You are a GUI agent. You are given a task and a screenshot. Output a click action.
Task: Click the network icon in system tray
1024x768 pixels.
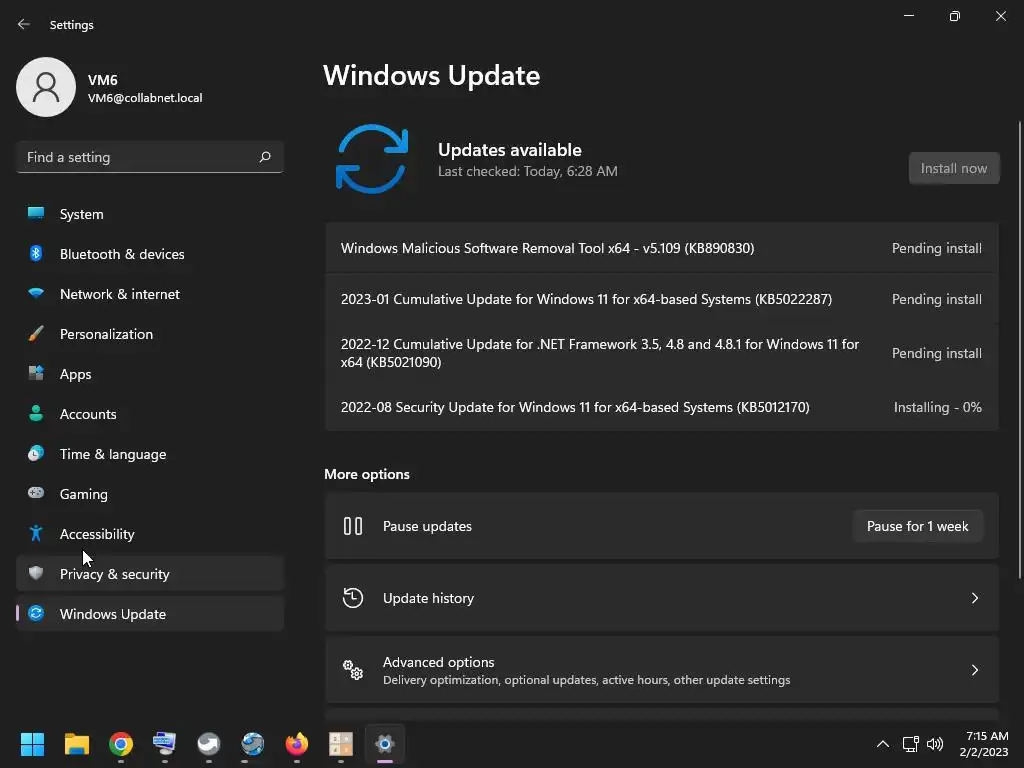910,744
